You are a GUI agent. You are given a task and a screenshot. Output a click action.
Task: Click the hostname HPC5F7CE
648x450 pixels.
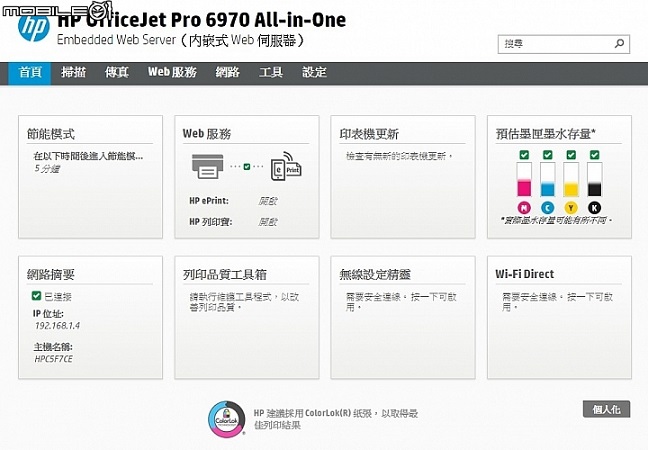click(x=53, y=359)
